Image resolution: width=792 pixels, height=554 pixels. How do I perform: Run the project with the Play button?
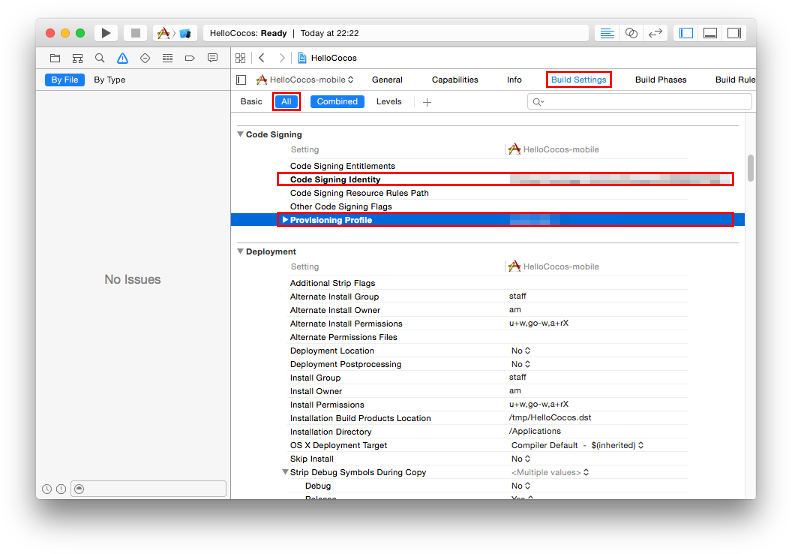[106, 33]
